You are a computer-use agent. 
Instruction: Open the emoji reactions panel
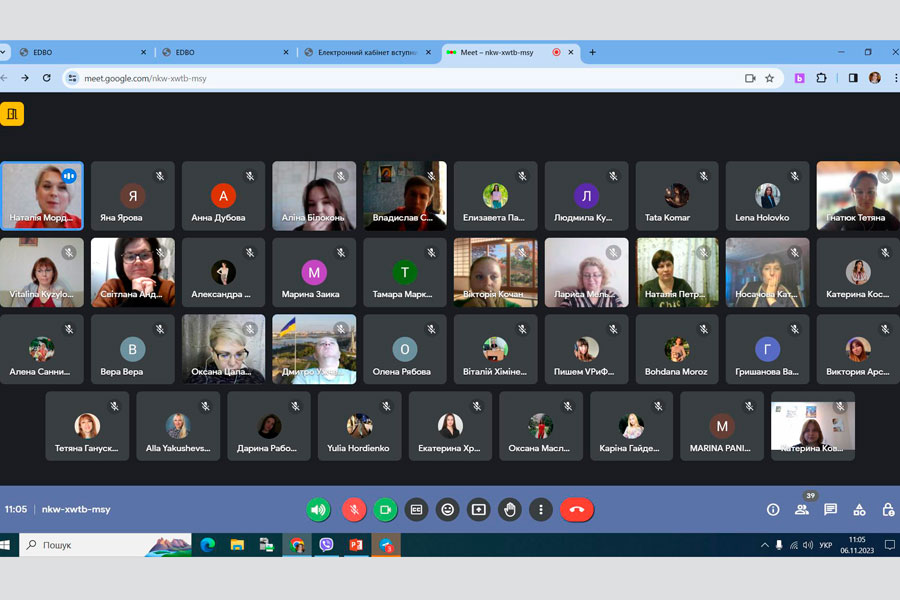[x=448, y=510]
